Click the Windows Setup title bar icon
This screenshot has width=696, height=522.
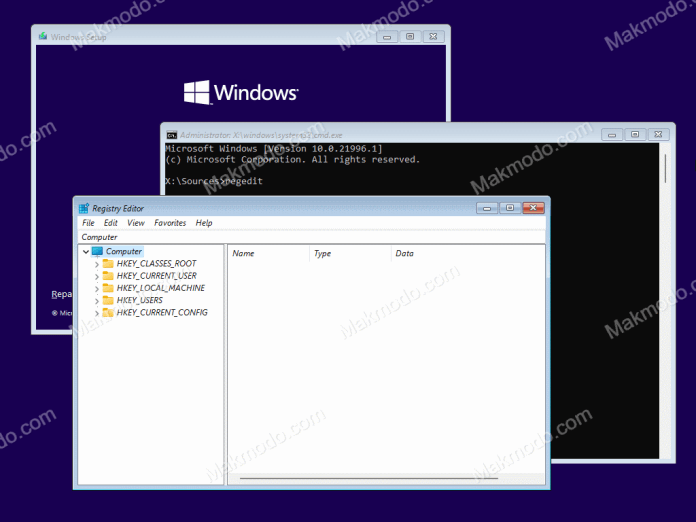pos(43,36)
